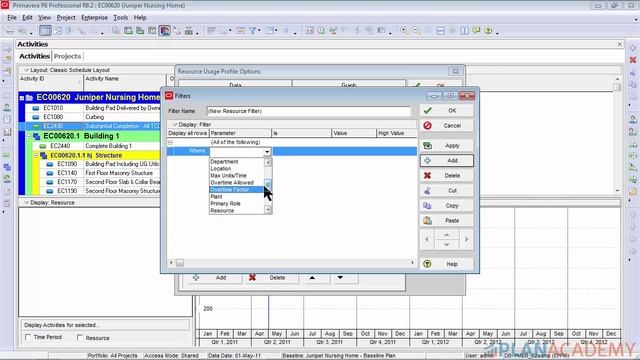Click Cancel in the Filters dialog
The image size is (640, 360).
[447, 126]
